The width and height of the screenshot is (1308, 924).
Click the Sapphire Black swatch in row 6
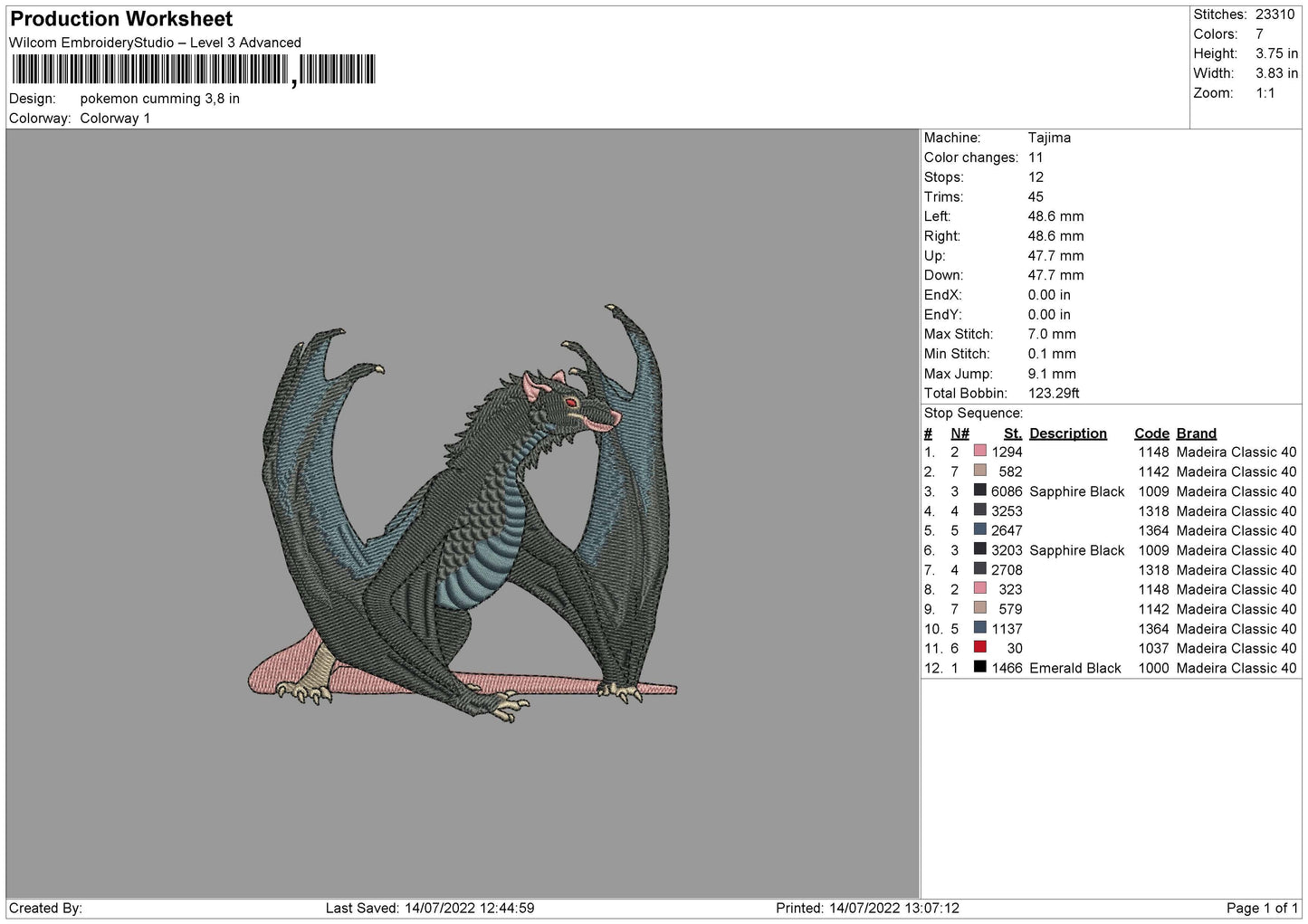coord(979,549)
